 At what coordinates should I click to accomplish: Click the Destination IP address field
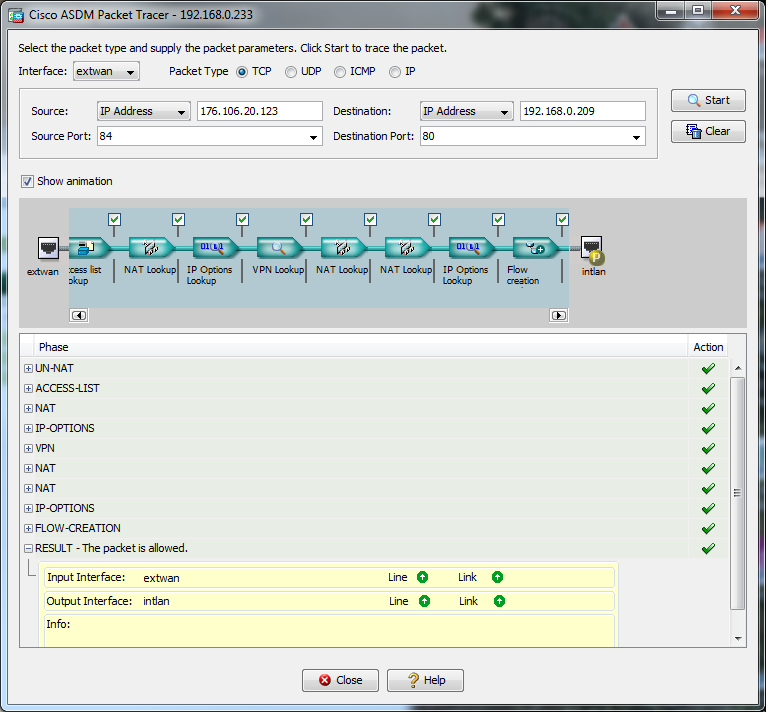tap(582, 111)
